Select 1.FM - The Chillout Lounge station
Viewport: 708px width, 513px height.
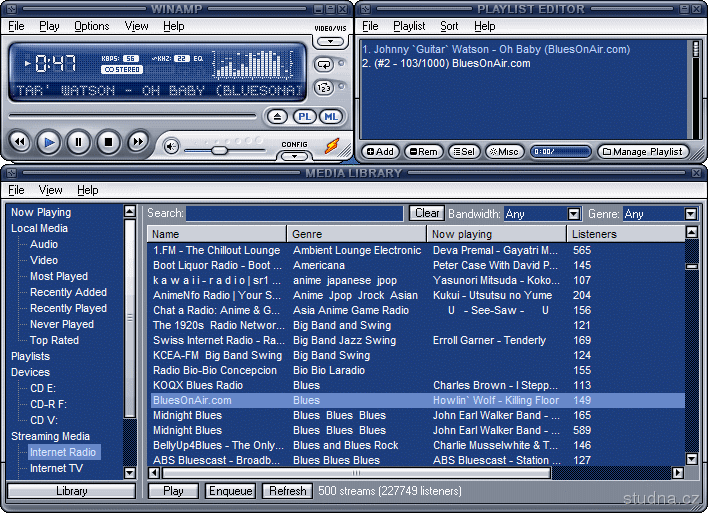(x=418, y=250)
